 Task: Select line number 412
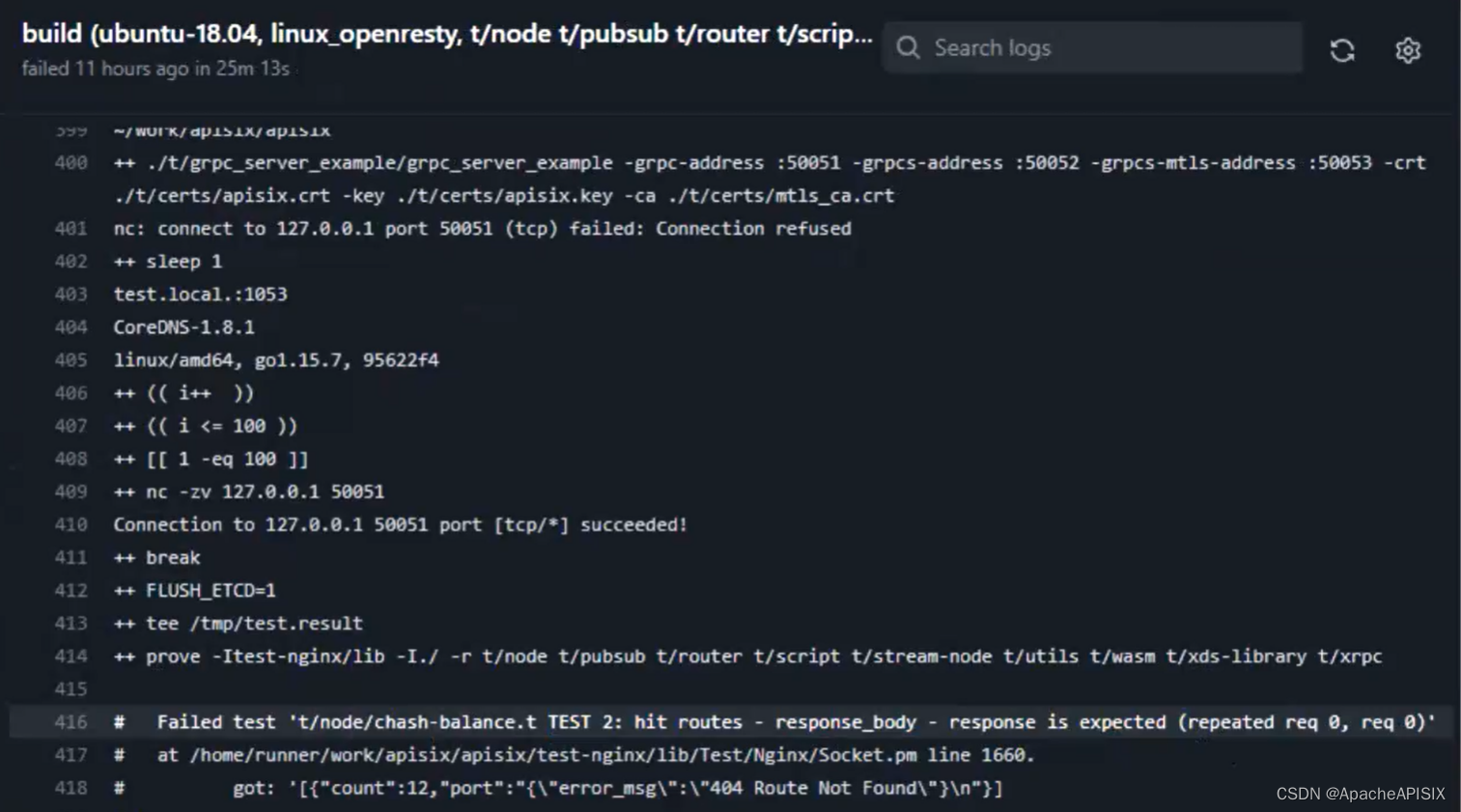70,590
